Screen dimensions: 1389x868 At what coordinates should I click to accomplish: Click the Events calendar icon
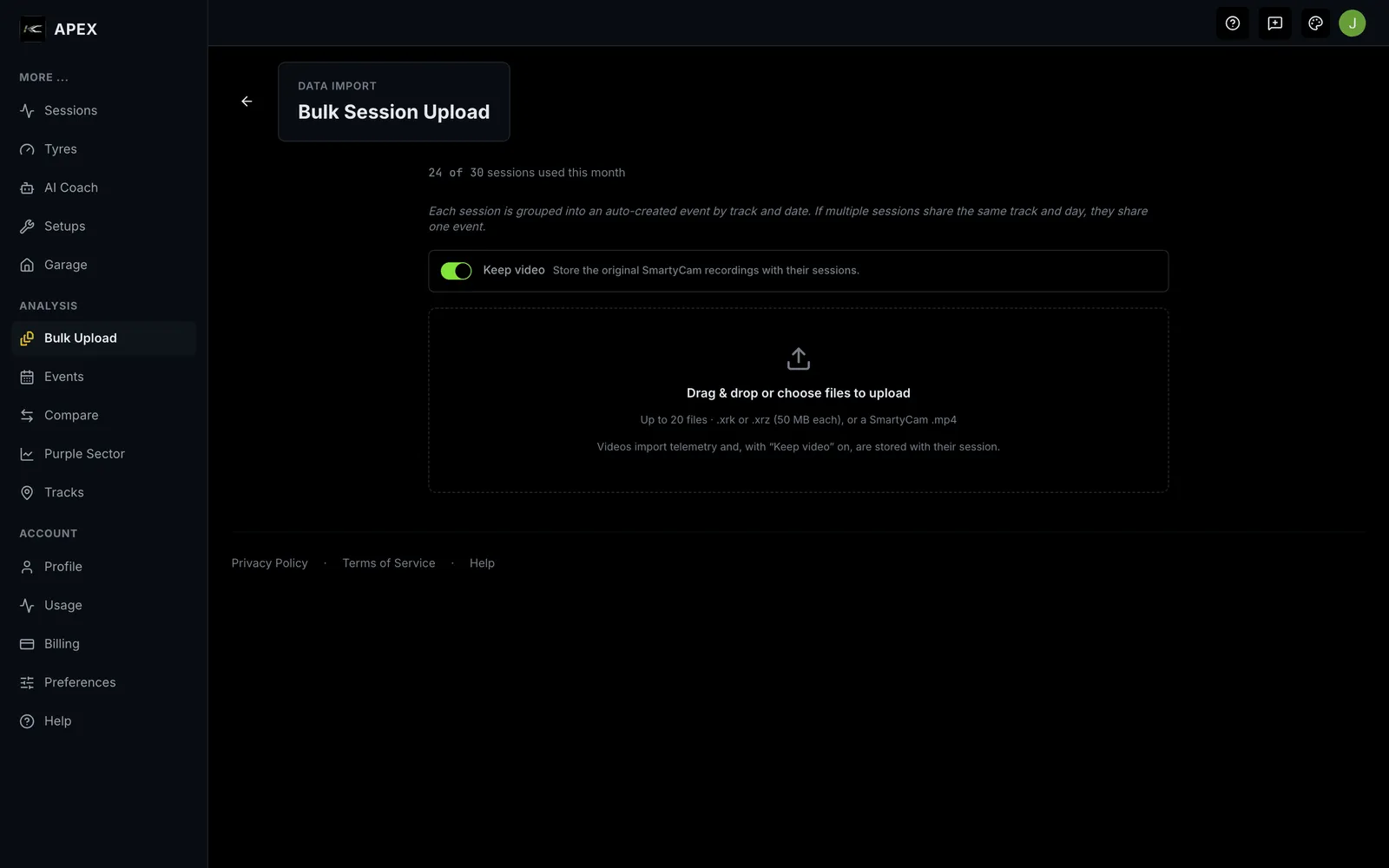[x=27, y=377]
